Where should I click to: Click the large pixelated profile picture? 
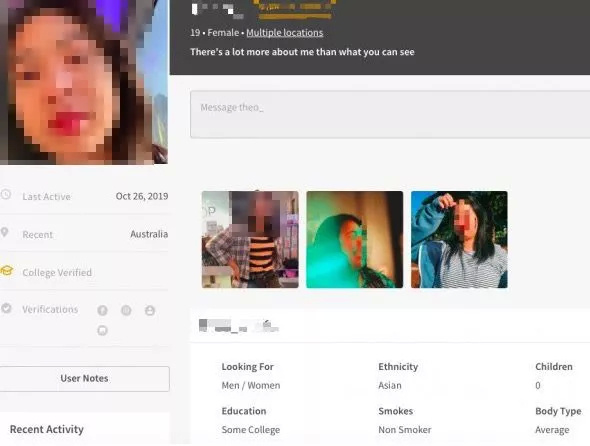tap(84, 82)
